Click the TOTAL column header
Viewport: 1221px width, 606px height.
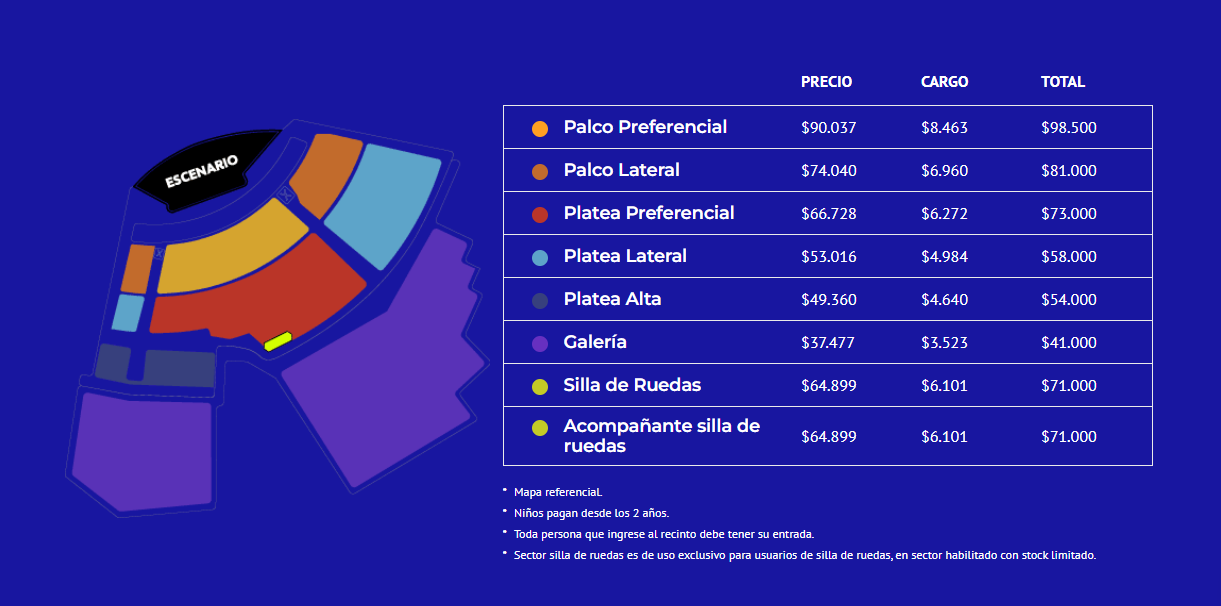coord(1062,82)
